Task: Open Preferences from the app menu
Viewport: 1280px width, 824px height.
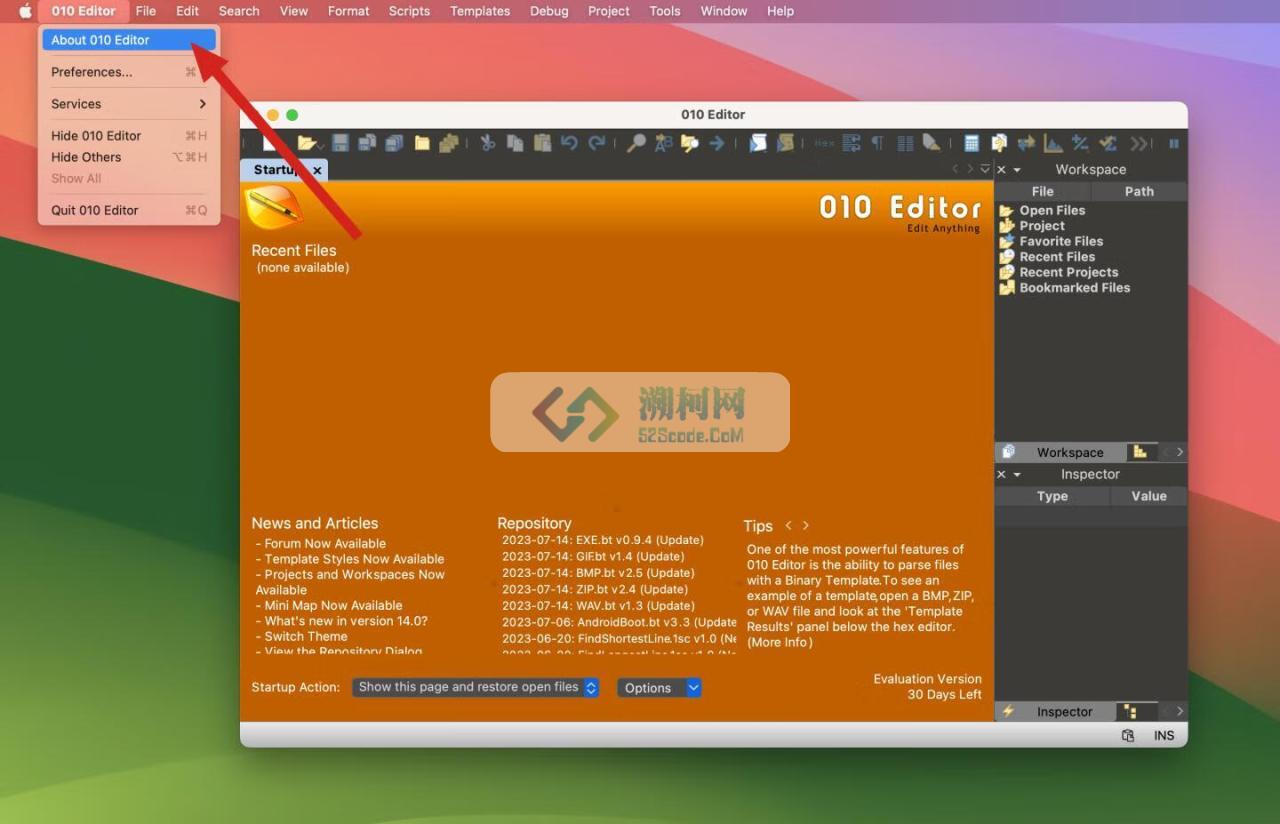Action: (x=129, y=72)
